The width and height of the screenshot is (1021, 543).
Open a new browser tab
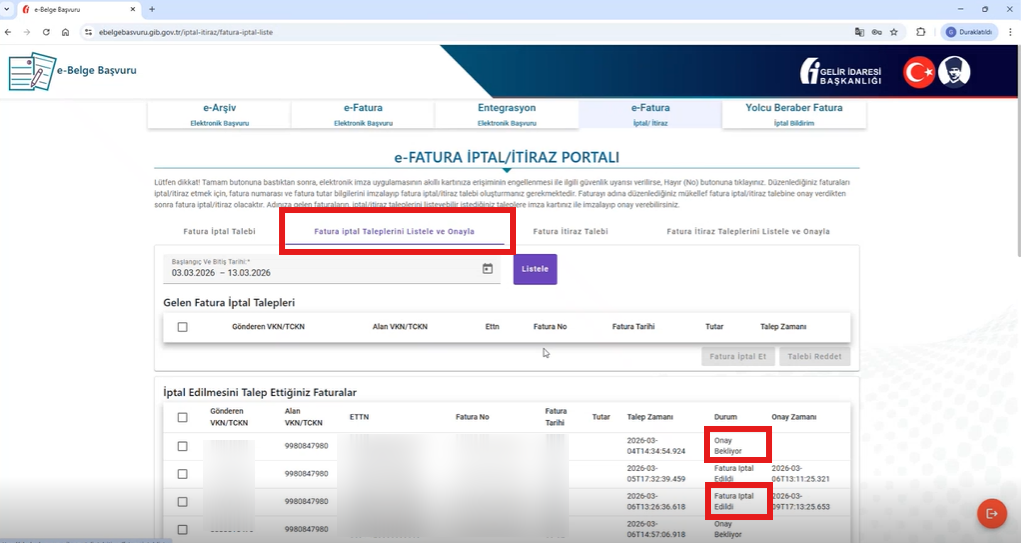click(x=152, y=9)
